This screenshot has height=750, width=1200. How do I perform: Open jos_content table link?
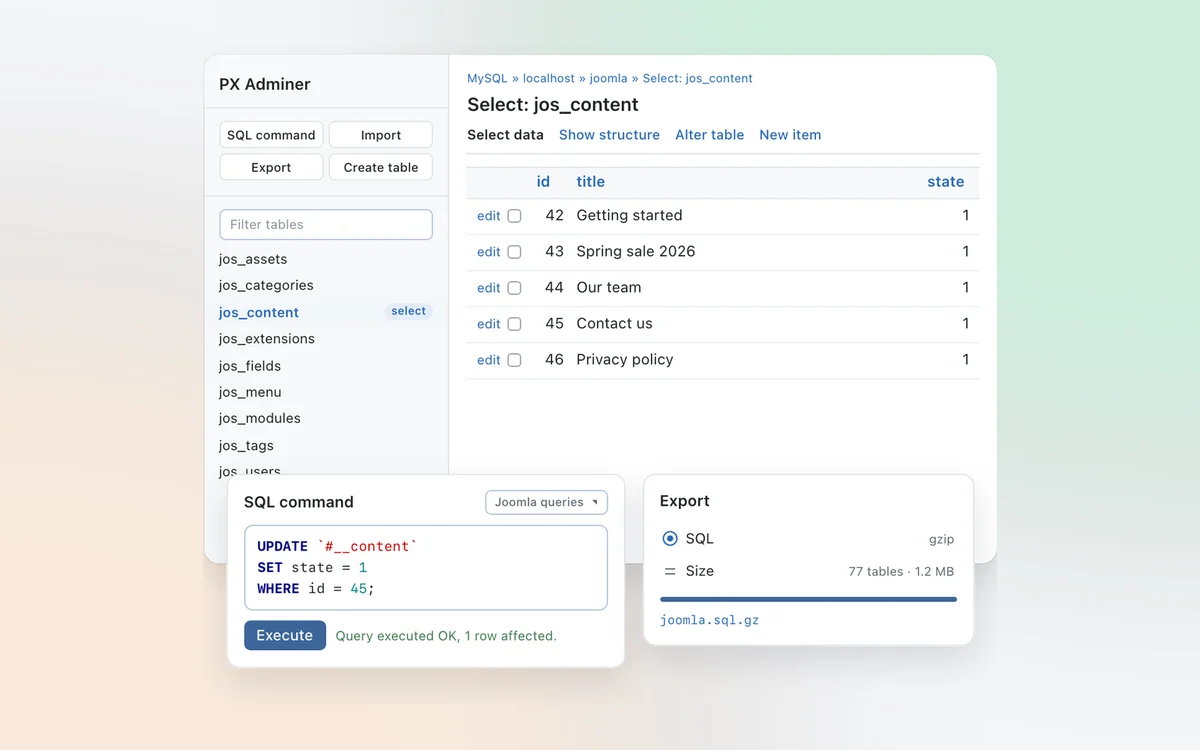coord(259,312)
